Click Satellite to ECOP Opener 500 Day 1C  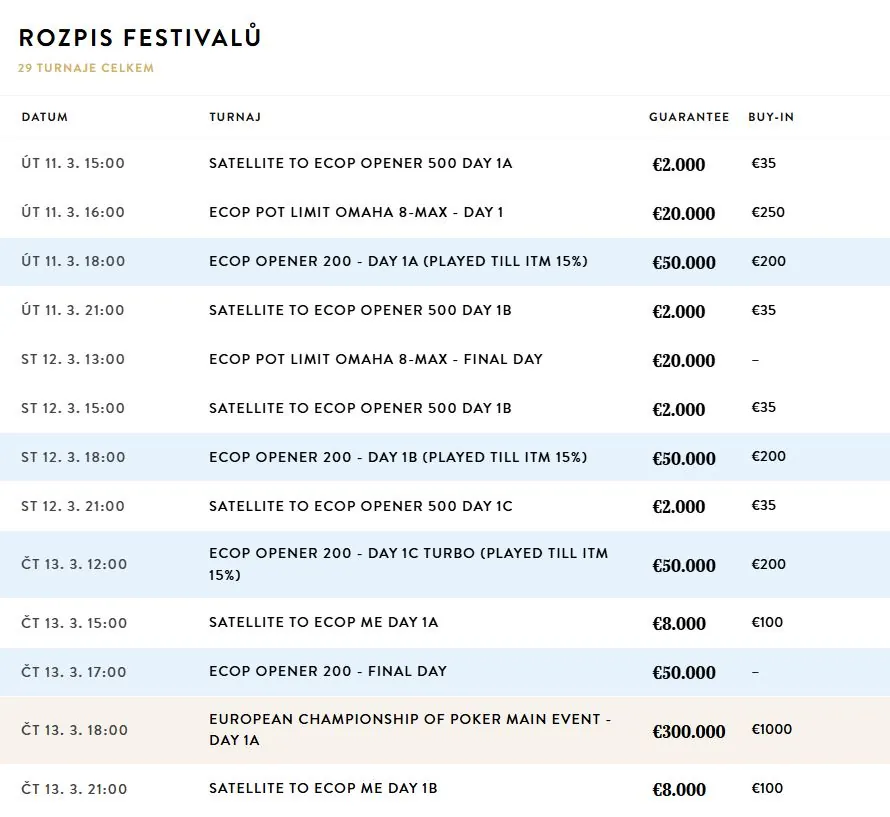pos(445,506)
